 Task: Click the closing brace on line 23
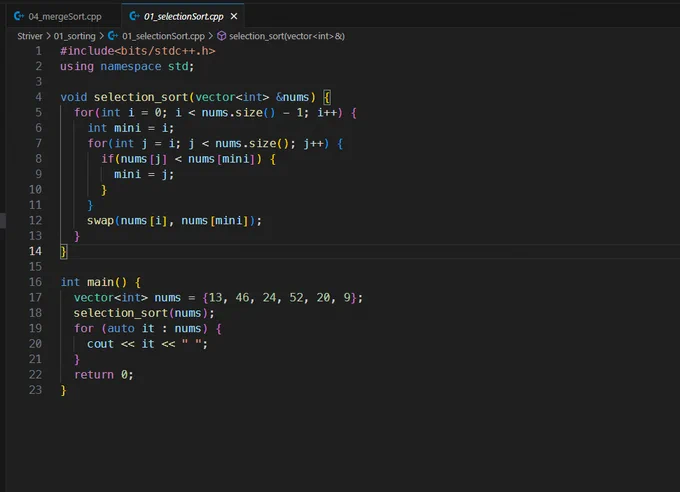coord(64,390)
